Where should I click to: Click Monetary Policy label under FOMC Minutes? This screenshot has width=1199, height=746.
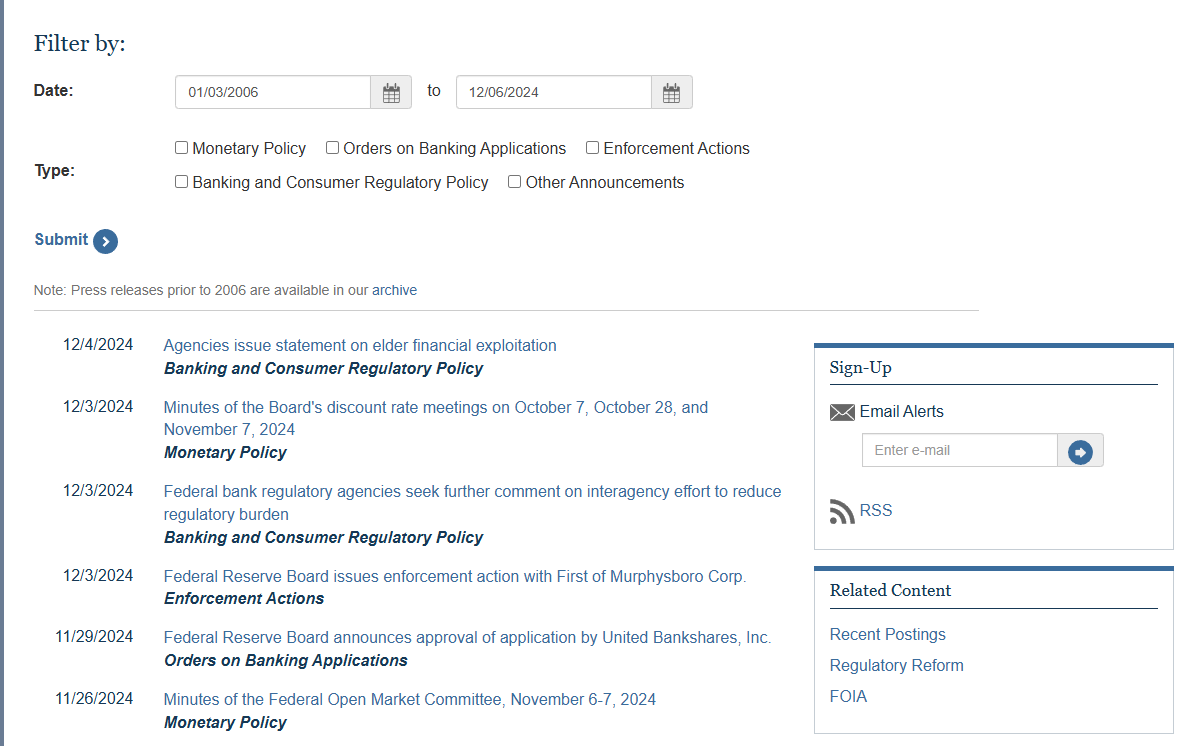click(226, 722)
